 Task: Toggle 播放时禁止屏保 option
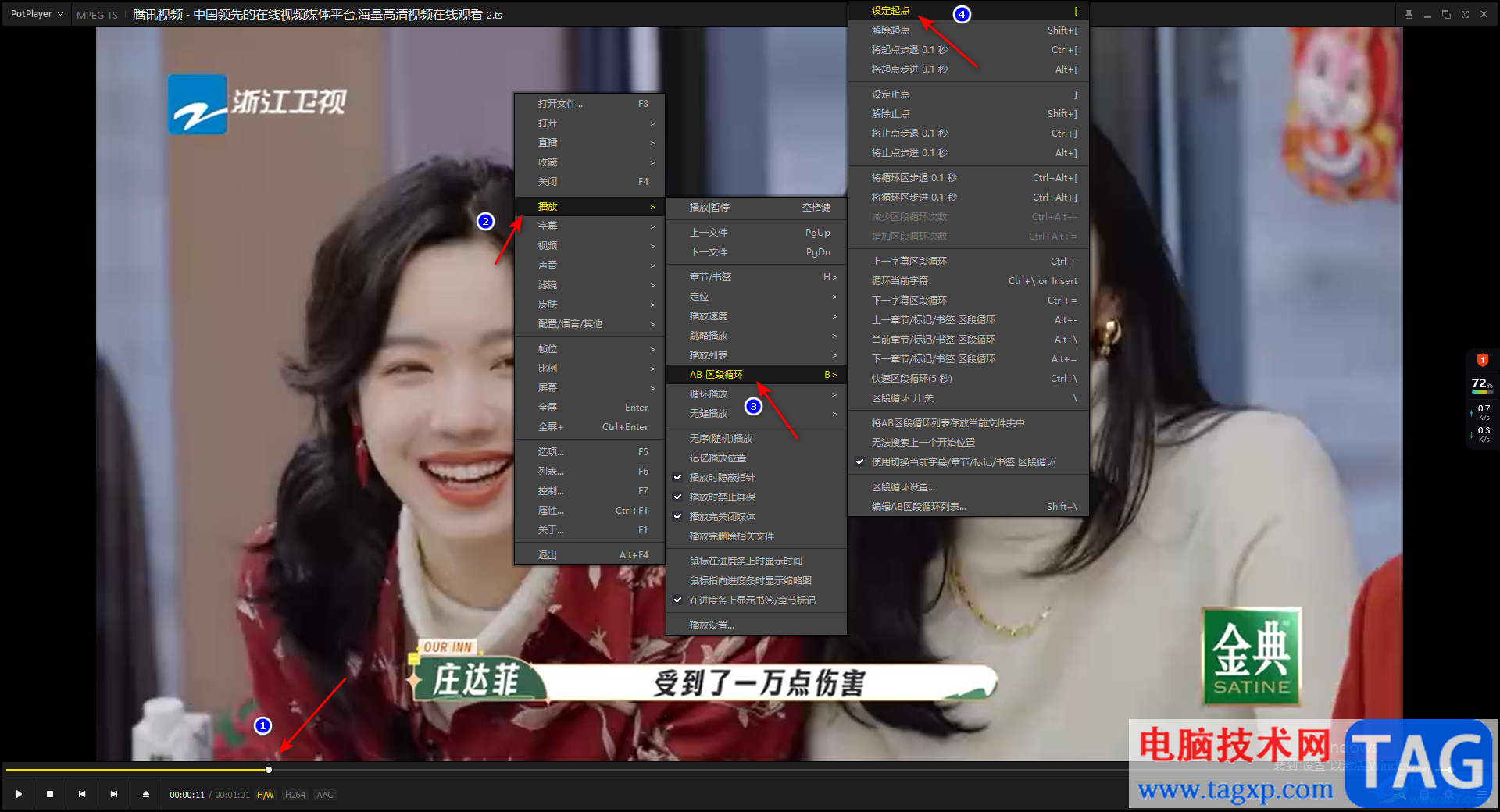click(x=756, y=497)
